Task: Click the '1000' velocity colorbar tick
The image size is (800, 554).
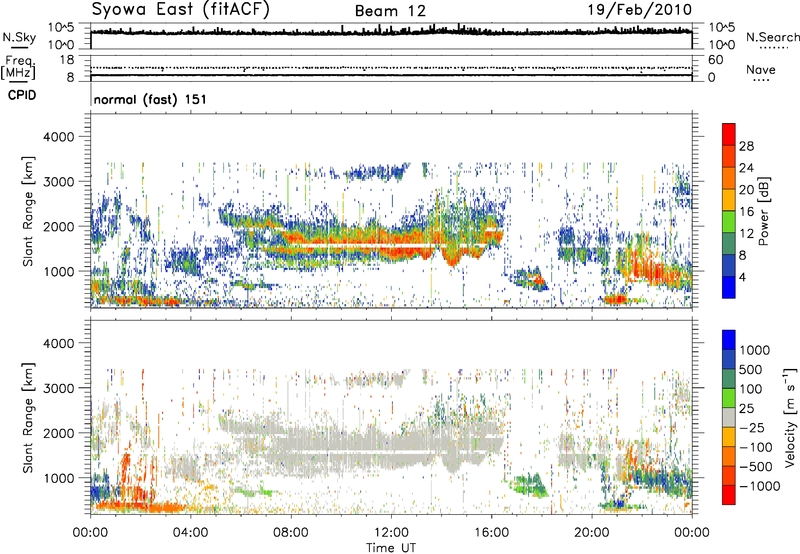Action: [x=755, y=350]
